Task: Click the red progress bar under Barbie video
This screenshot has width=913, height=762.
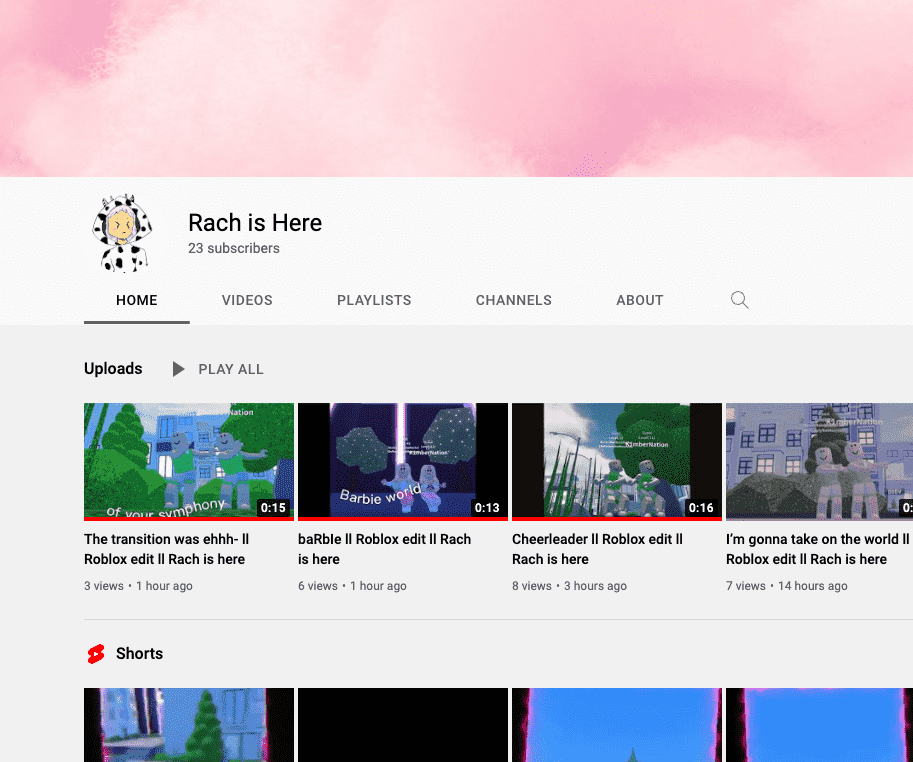Action: point(403,519)
